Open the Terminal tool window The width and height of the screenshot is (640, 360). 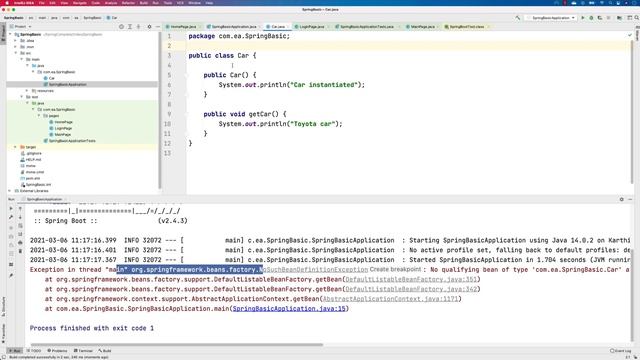tap(83, 351)
